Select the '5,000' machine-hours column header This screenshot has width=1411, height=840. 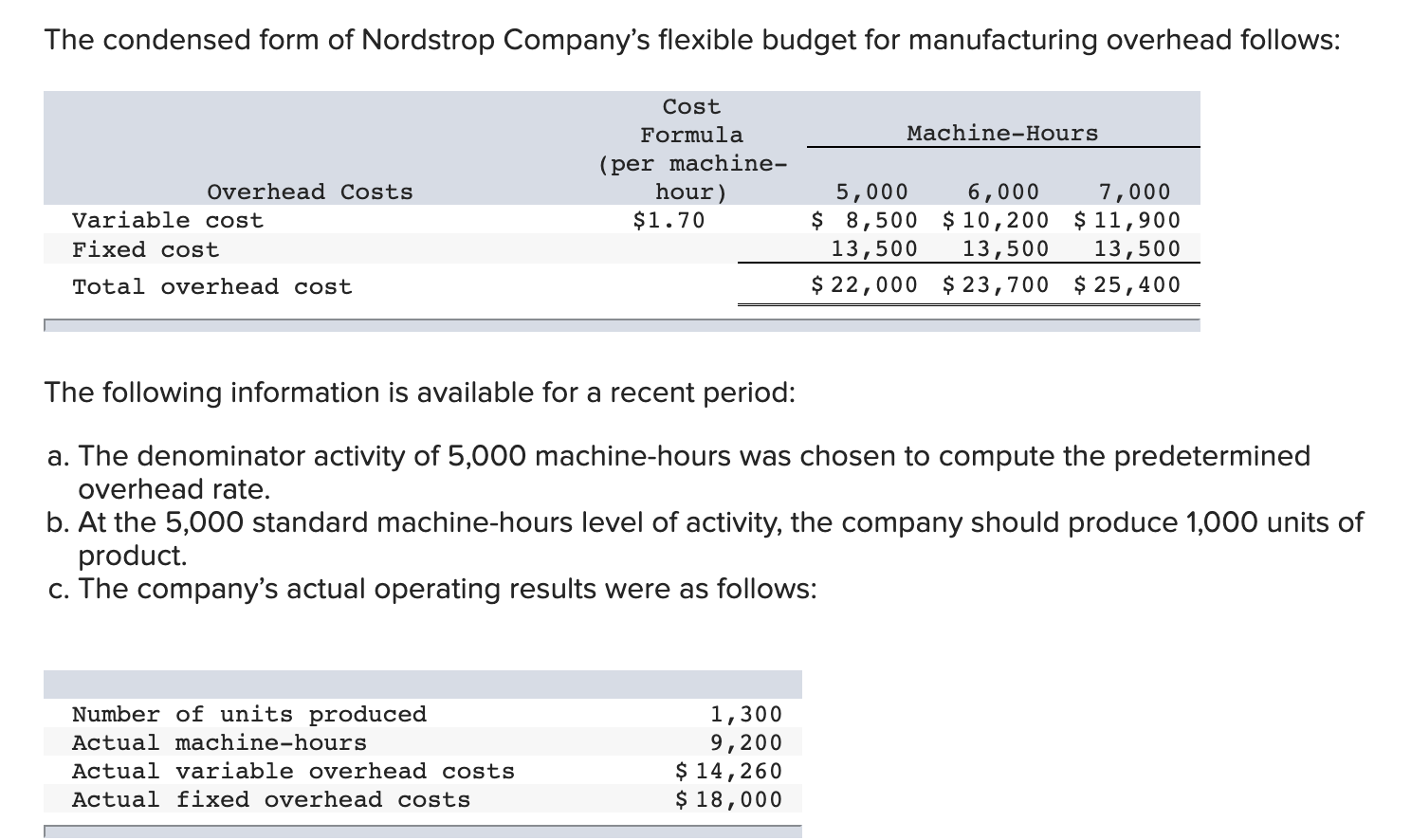(871, 192)
